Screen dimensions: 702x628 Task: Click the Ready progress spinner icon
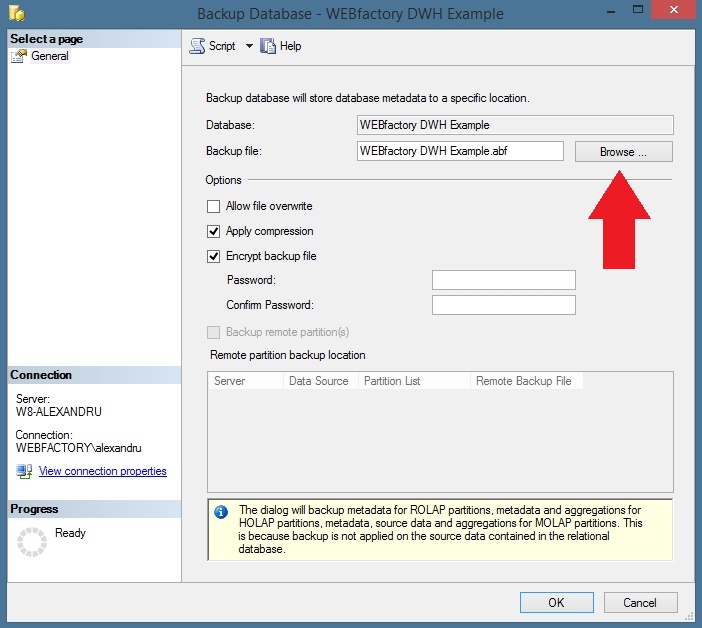coord(32,542)
